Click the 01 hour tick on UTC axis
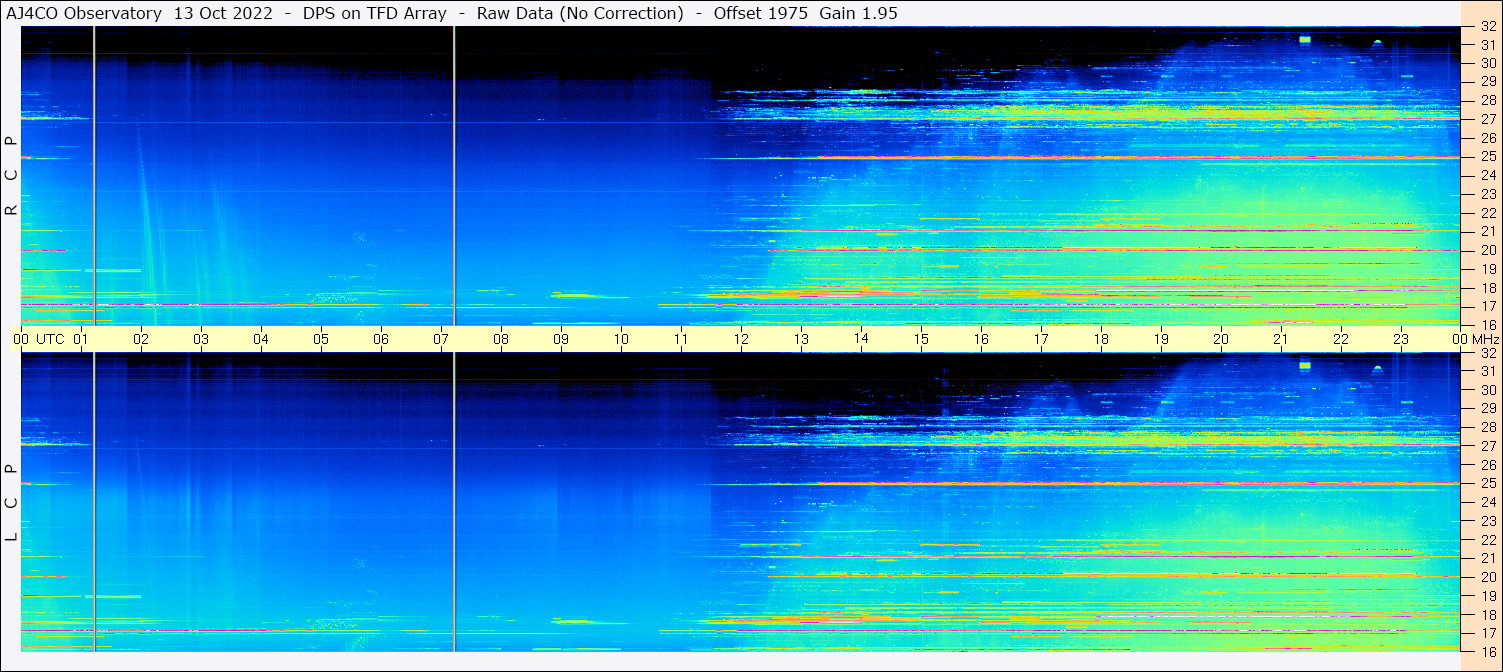Screen dimensions: 1503x672 tap(81, 339)
